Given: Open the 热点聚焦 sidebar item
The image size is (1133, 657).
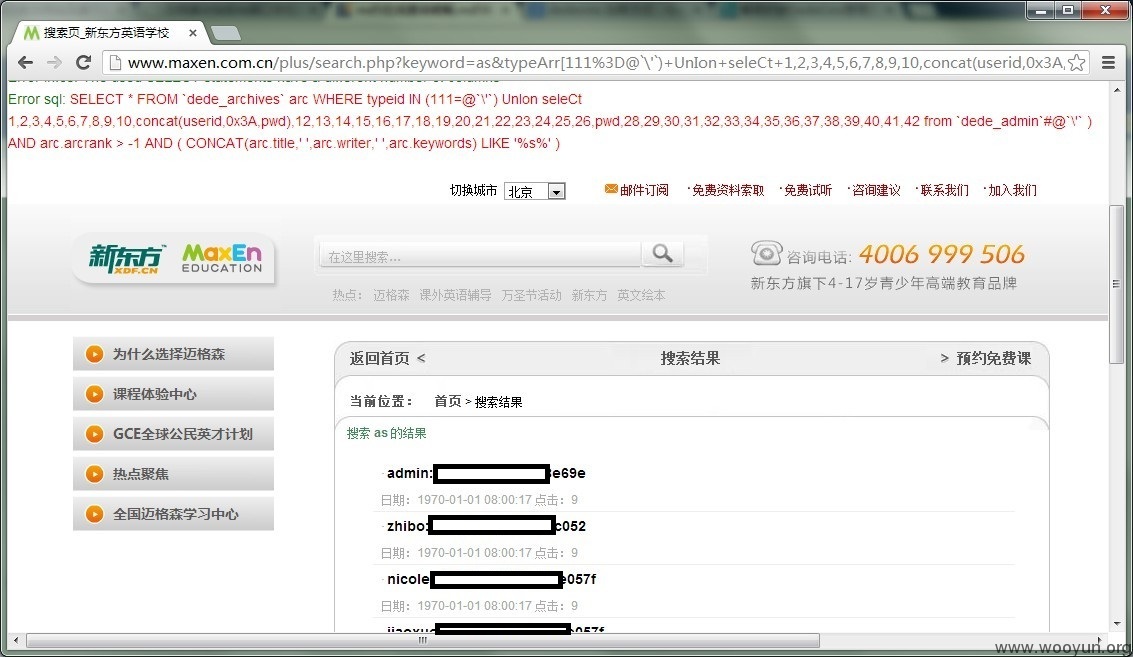Looking at the screenshot, I should [173, 473].
